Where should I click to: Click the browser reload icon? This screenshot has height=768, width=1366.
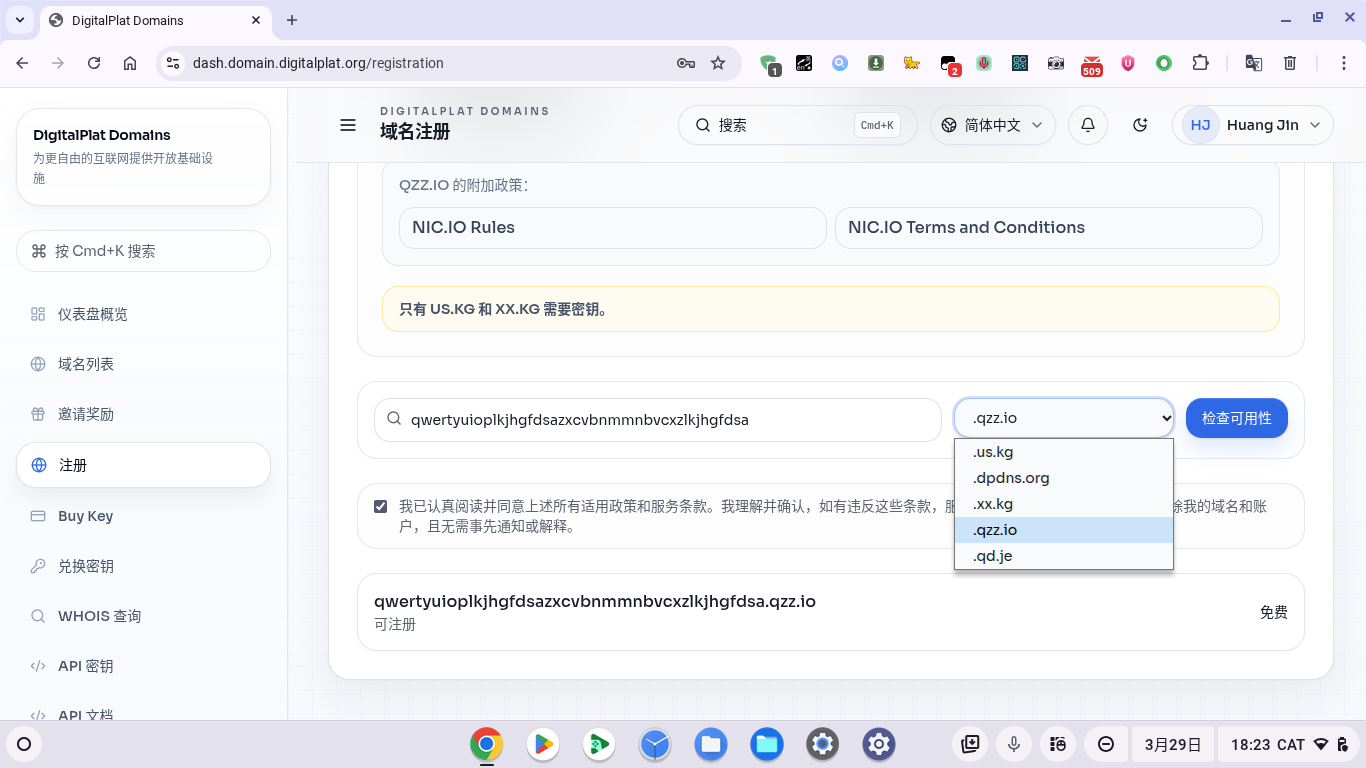(x=94, y=63)
